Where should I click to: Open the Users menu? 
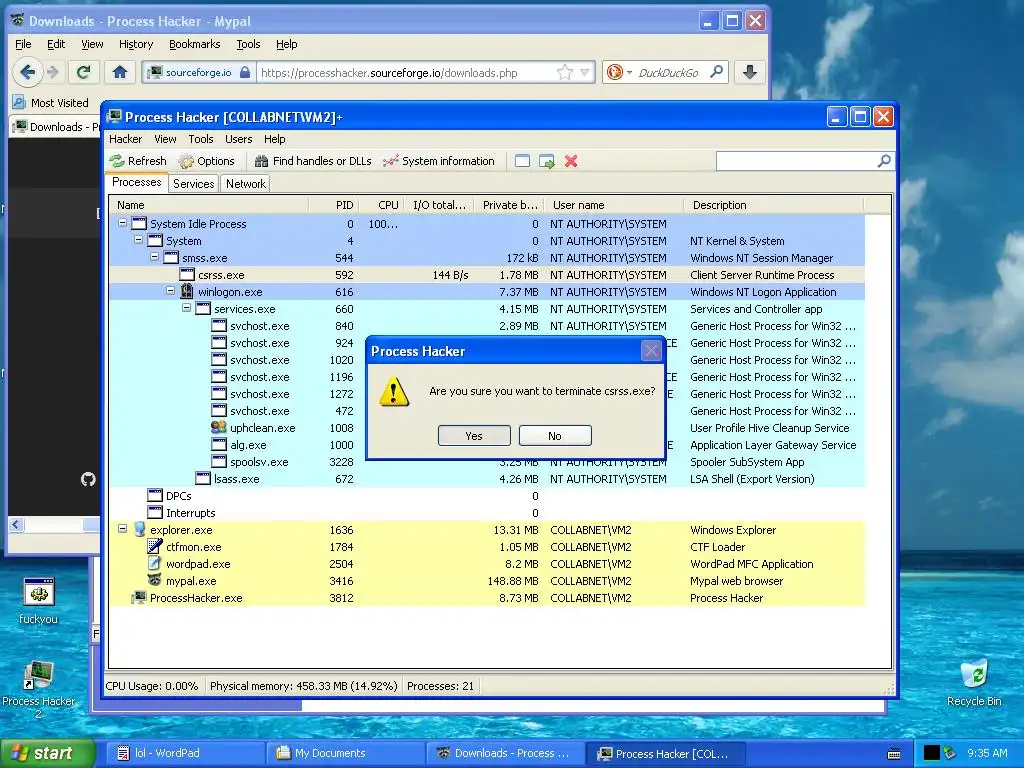click(x=238, y=139)
